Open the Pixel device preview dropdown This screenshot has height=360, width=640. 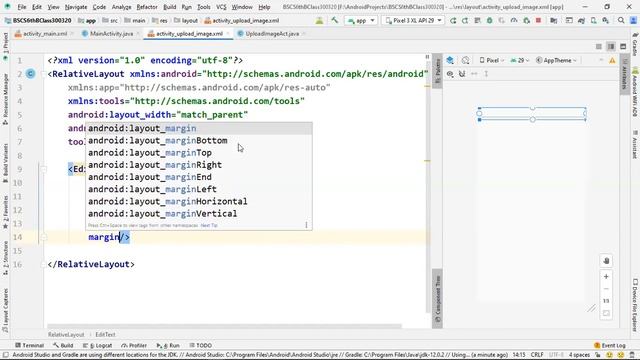(492, 60)
